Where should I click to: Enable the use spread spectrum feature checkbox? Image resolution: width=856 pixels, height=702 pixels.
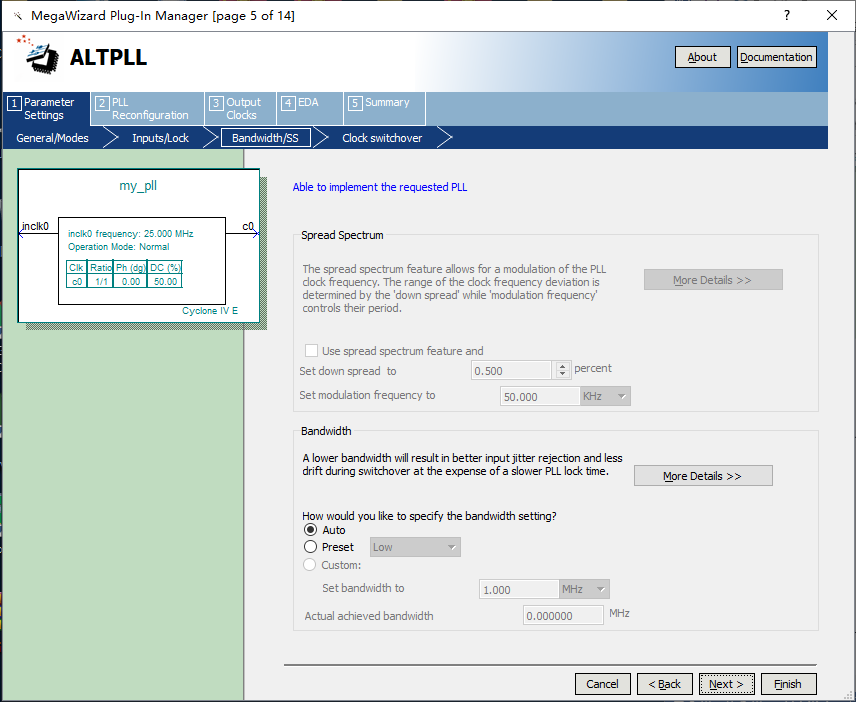[x=311, y=351]
